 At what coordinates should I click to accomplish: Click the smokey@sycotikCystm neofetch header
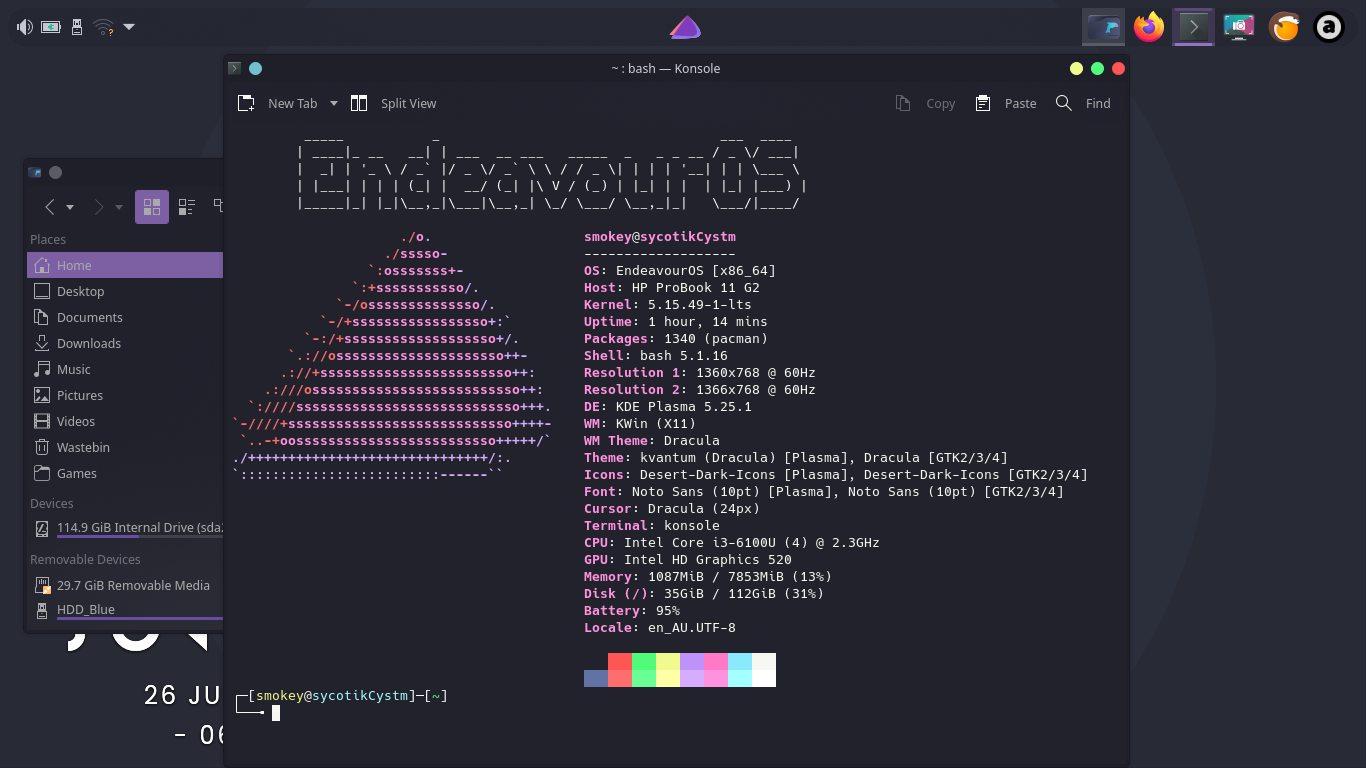pos(660,237)
